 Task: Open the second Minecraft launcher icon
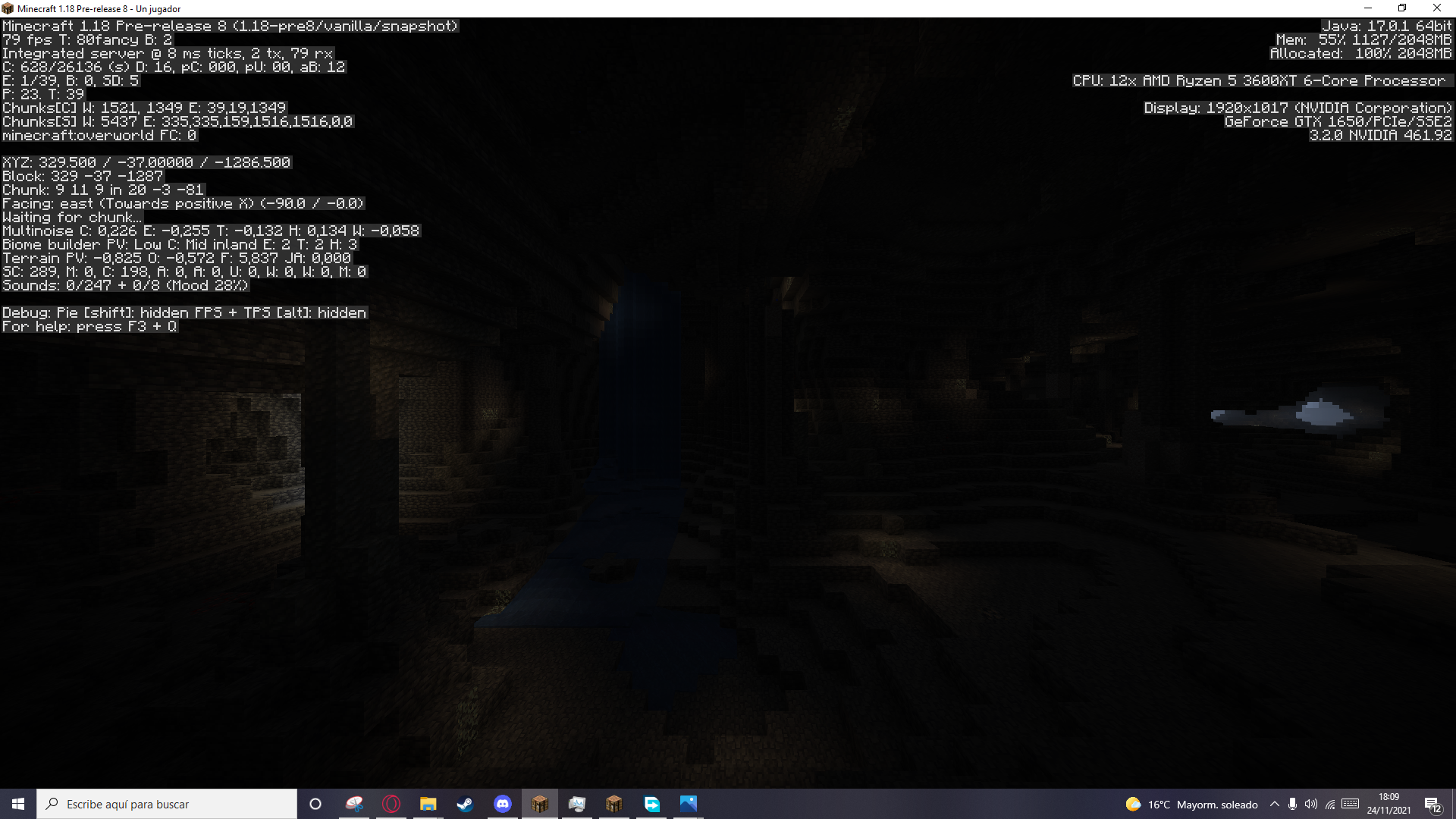pyautogui.click(x=614, y=804)
